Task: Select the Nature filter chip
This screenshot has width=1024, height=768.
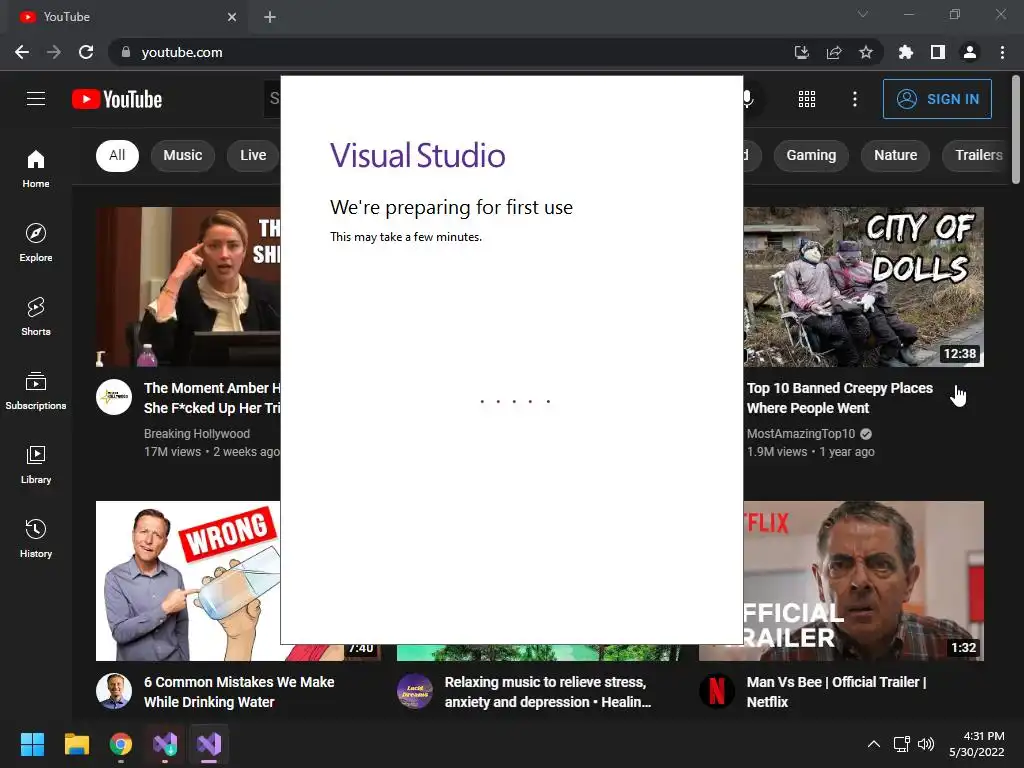Action: pyautogui.click(x=895, y=155)
